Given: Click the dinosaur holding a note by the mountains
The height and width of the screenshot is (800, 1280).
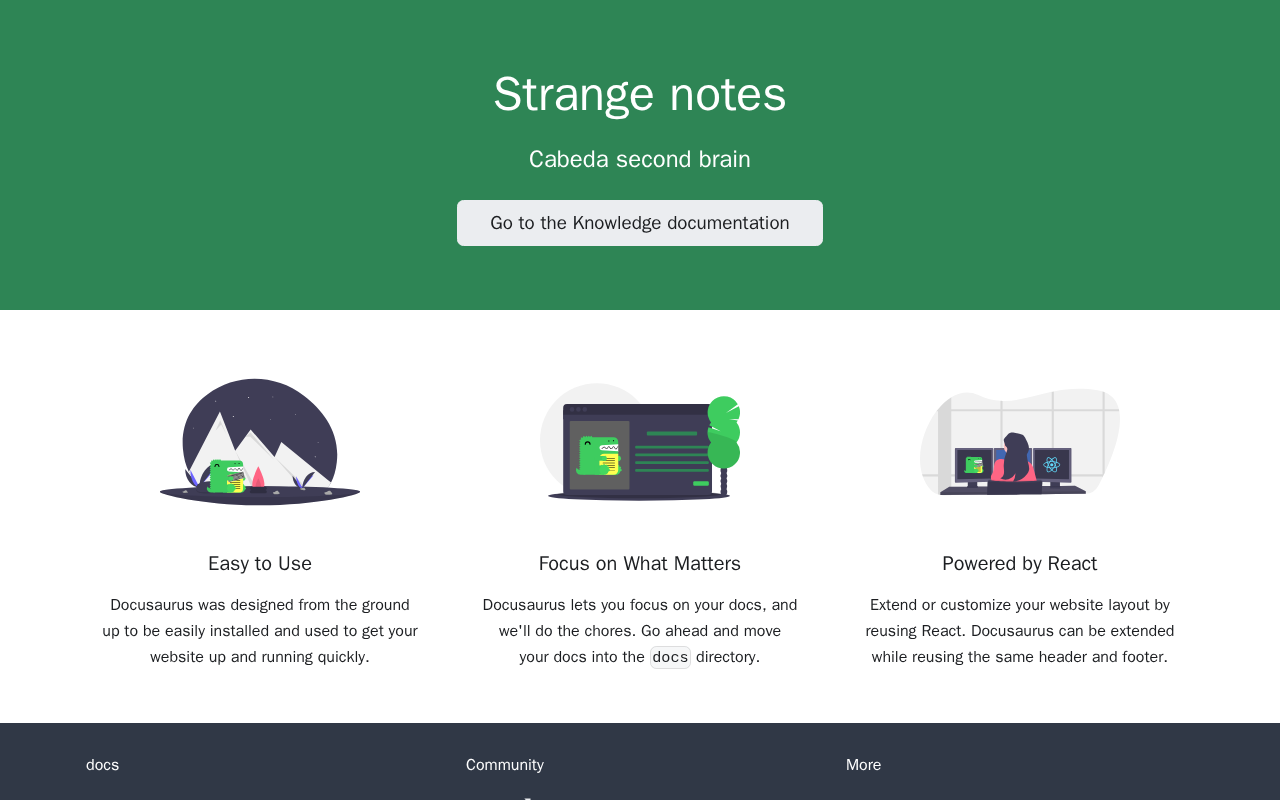Looking at the screenshot, I should point(227,476).
